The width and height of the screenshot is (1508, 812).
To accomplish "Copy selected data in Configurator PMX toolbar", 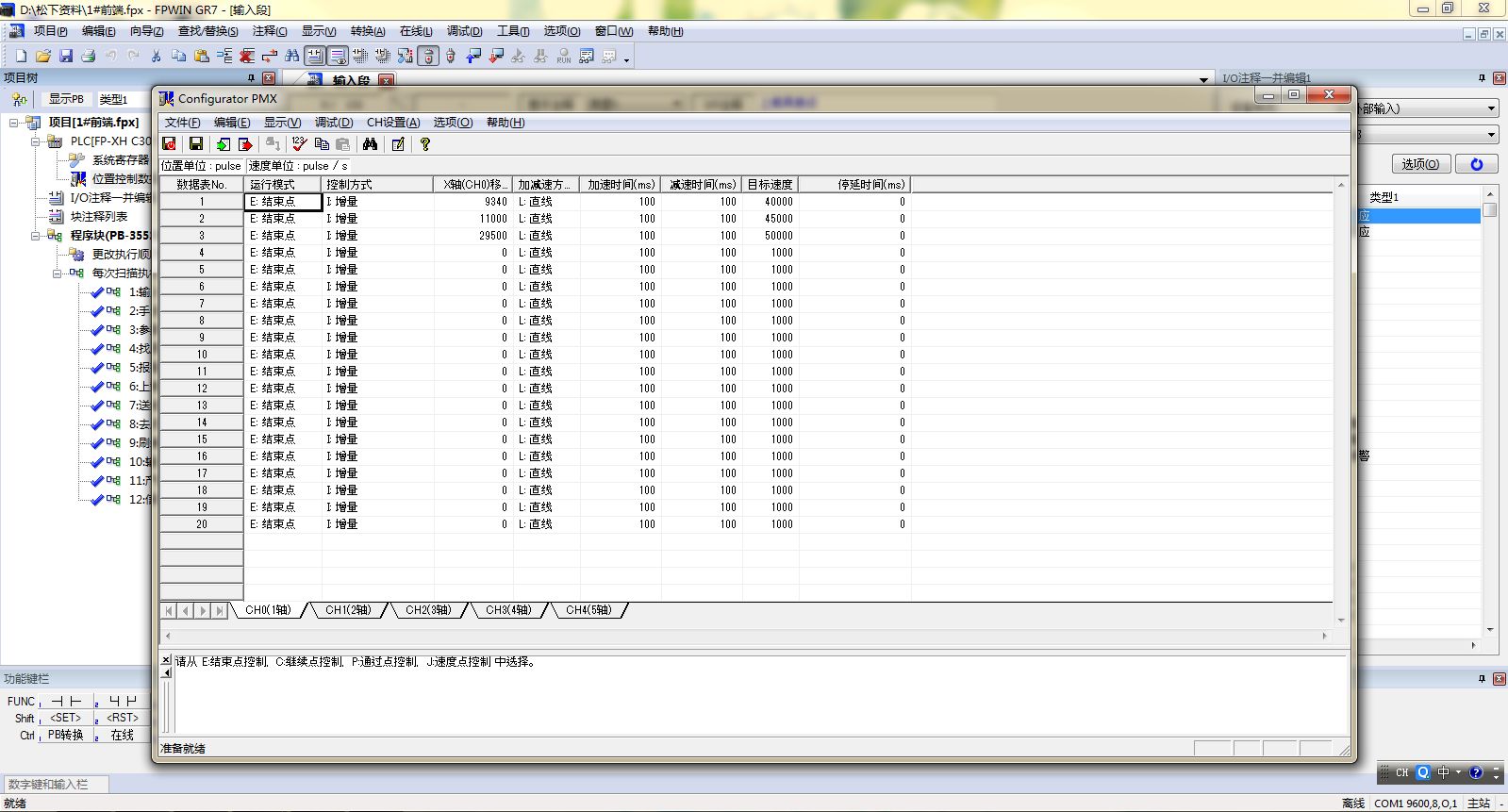I will pos(322,143).
